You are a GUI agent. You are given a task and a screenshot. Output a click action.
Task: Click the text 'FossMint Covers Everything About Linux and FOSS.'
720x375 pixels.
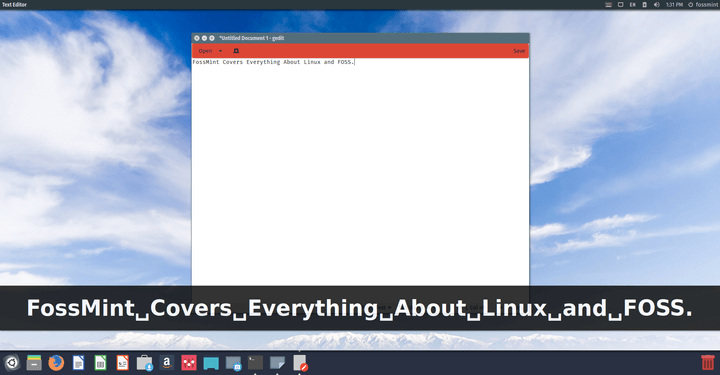(273, 62)
